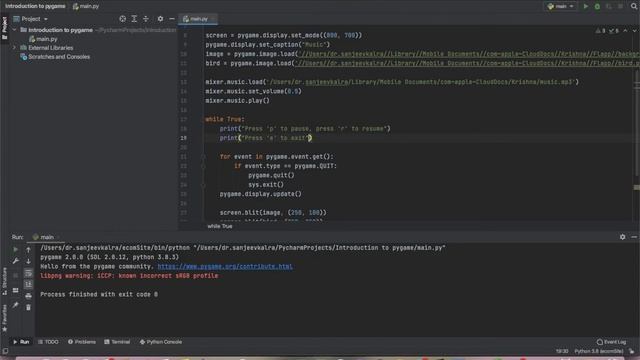This screenshot has width=640, height=360.
Task: Select Scratches and Consoles in project tree
Action: coord(59,57)
